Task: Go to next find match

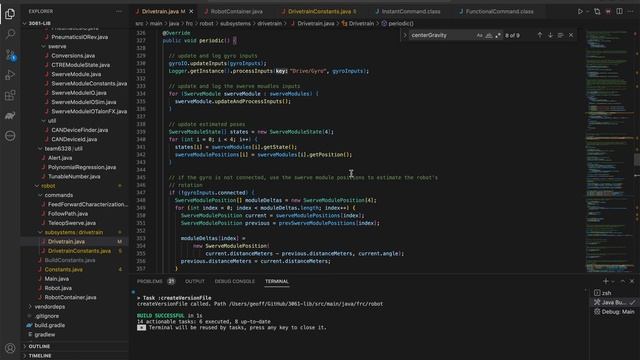Action: [x=550, y=36]
